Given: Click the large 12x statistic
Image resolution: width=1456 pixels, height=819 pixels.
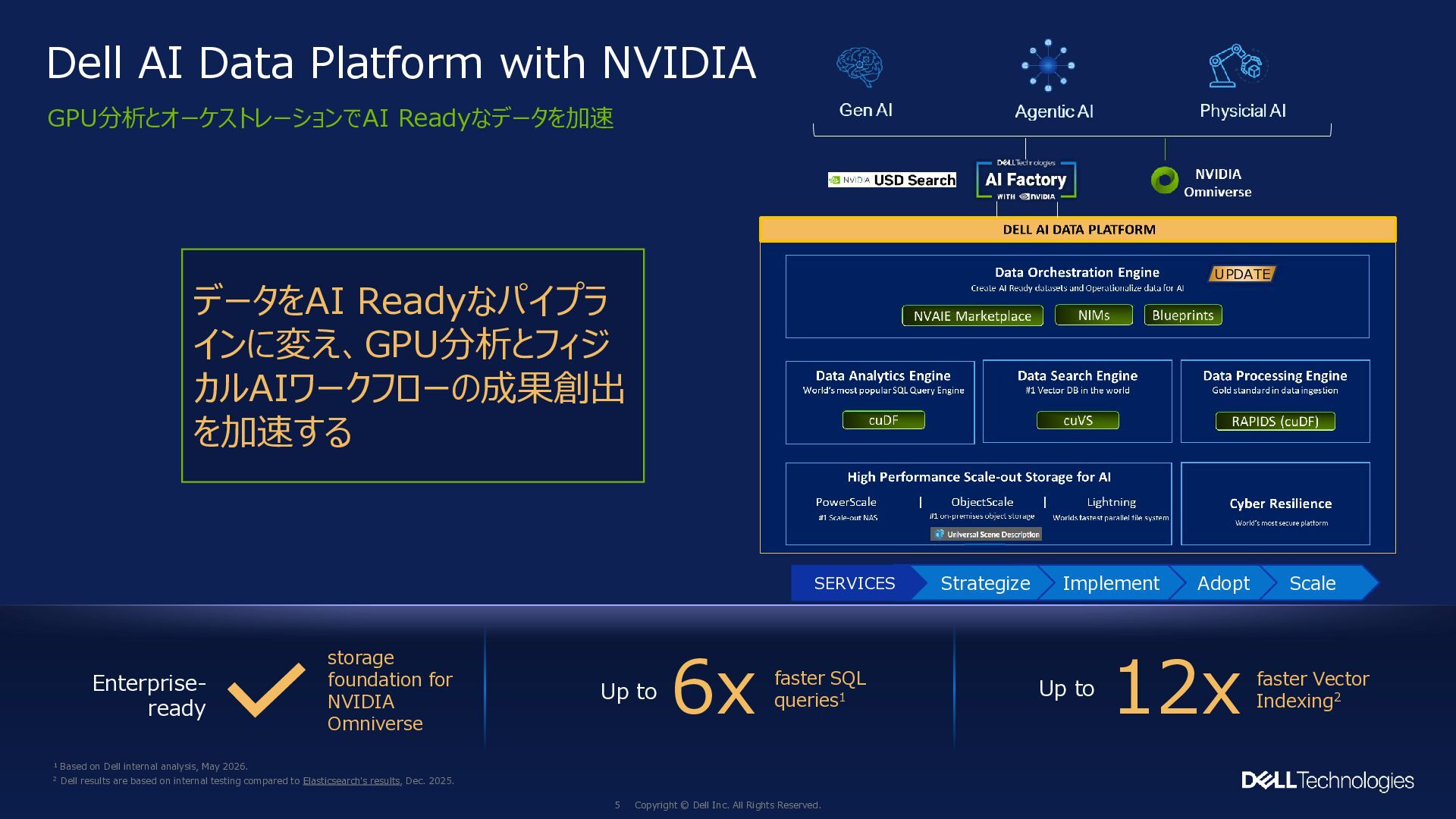Looking at the screenshot, I should coord(1178,689).
